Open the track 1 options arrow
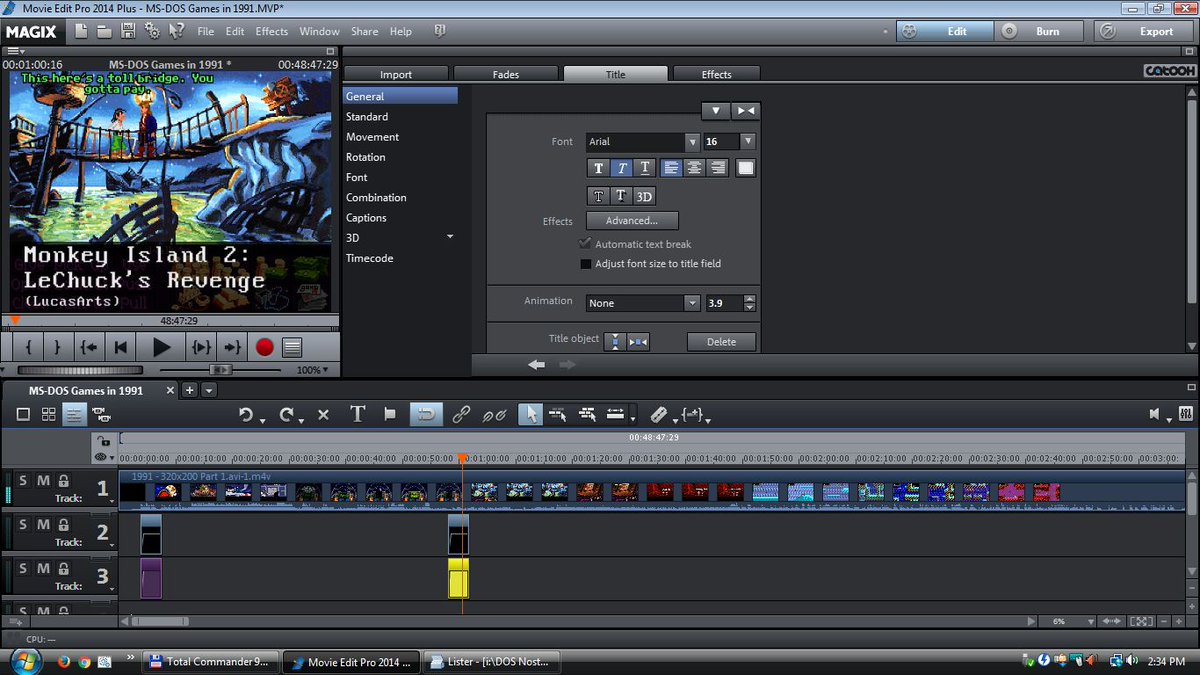Image resolution: width=1200 pixels, height=675 pixels. point(112,501)
